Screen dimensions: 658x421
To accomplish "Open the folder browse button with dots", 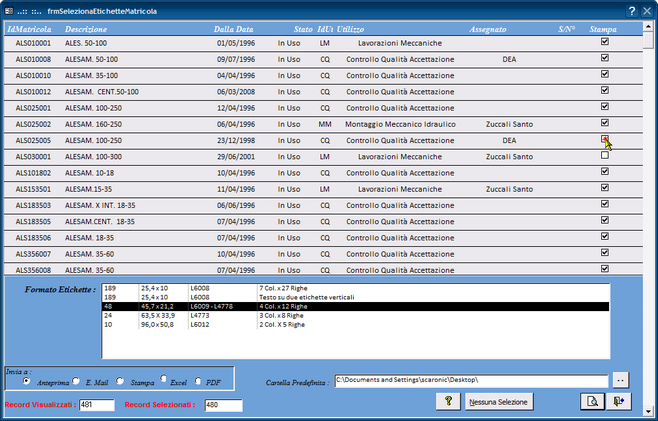I will click(x=621, y=380).
